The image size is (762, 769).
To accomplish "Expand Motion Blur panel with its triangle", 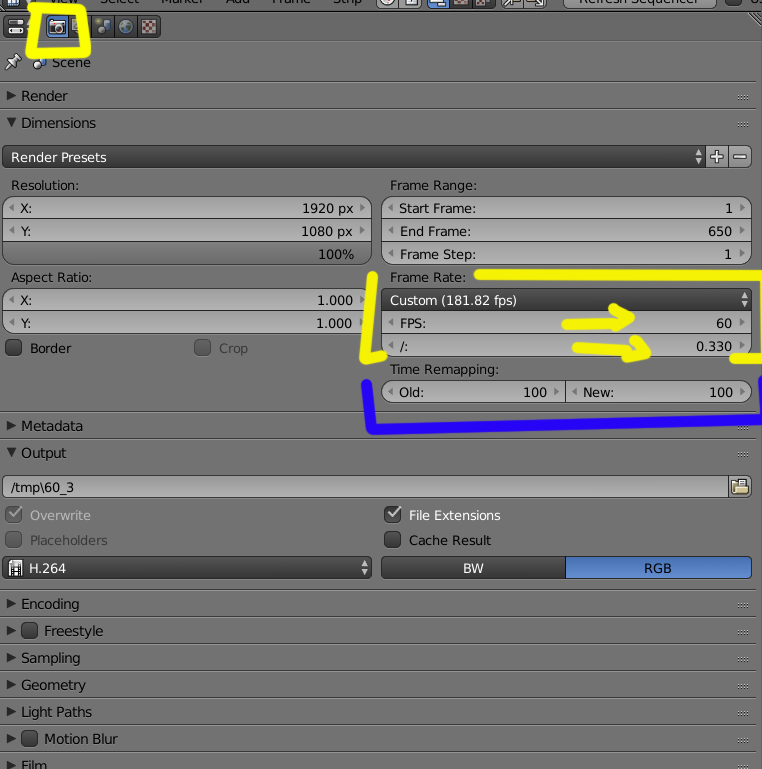I will (11, 739).
